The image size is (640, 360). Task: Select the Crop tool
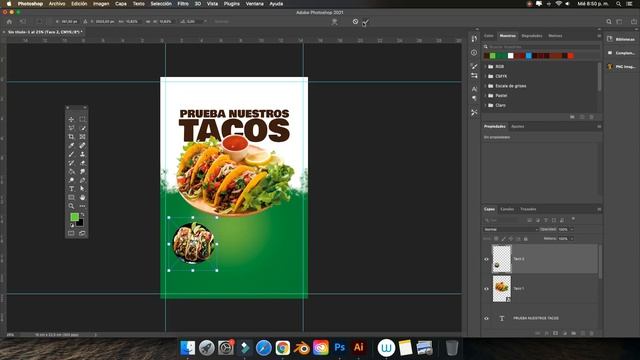click(x=71, y=137)
